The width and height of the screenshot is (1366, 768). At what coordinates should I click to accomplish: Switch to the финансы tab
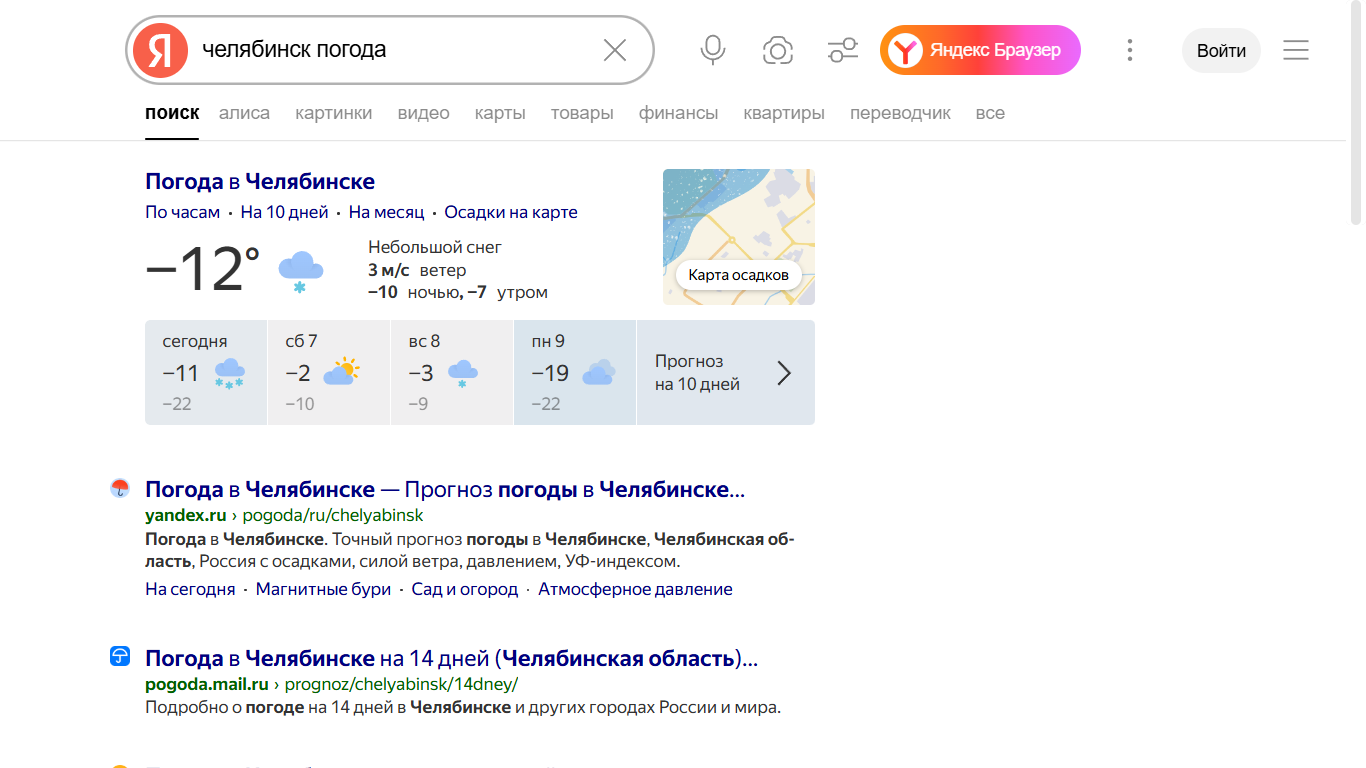(x=678, y=113)
